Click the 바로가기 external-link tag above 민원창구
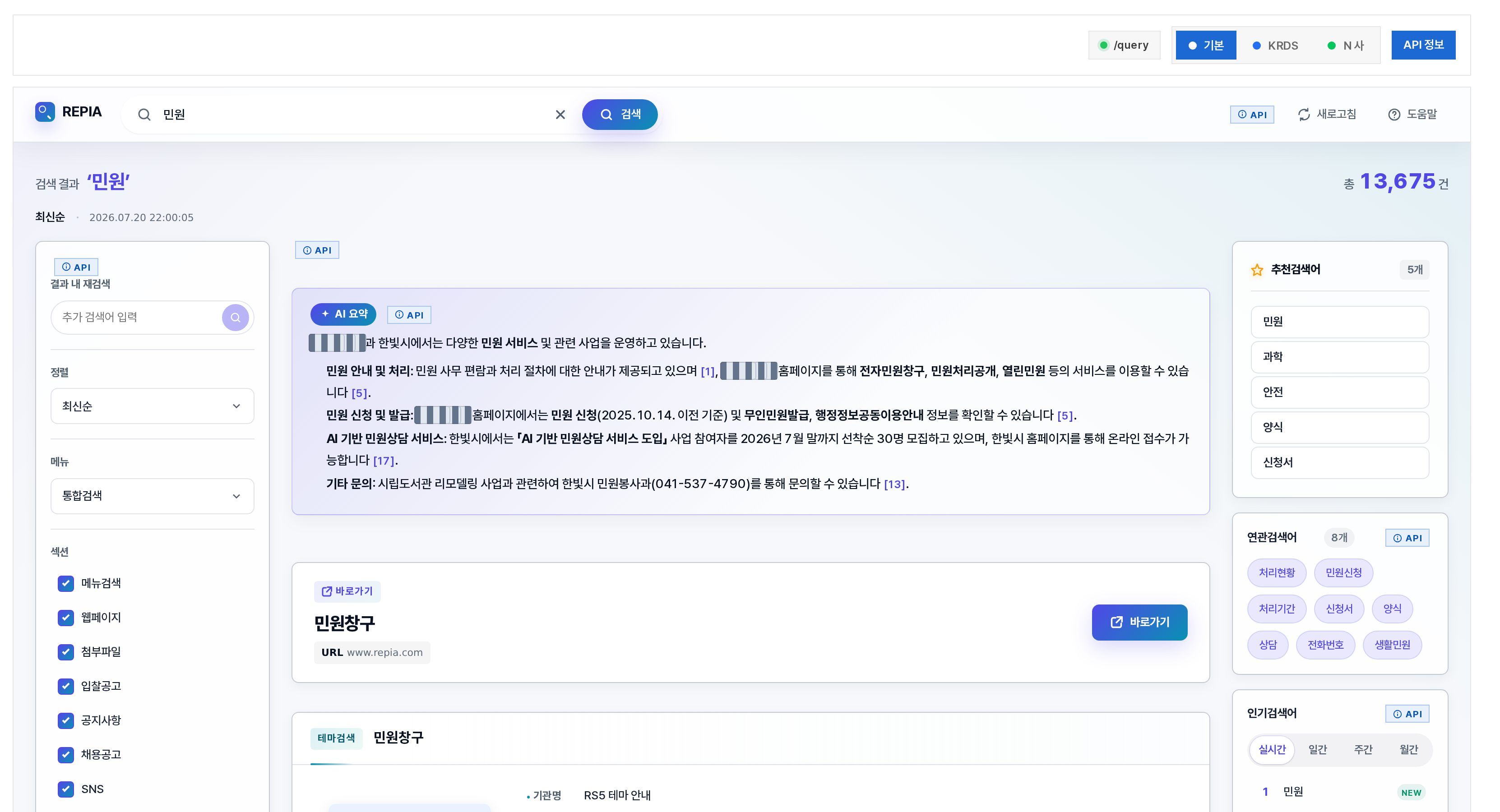1500x812 pixels. click(347, 591)
